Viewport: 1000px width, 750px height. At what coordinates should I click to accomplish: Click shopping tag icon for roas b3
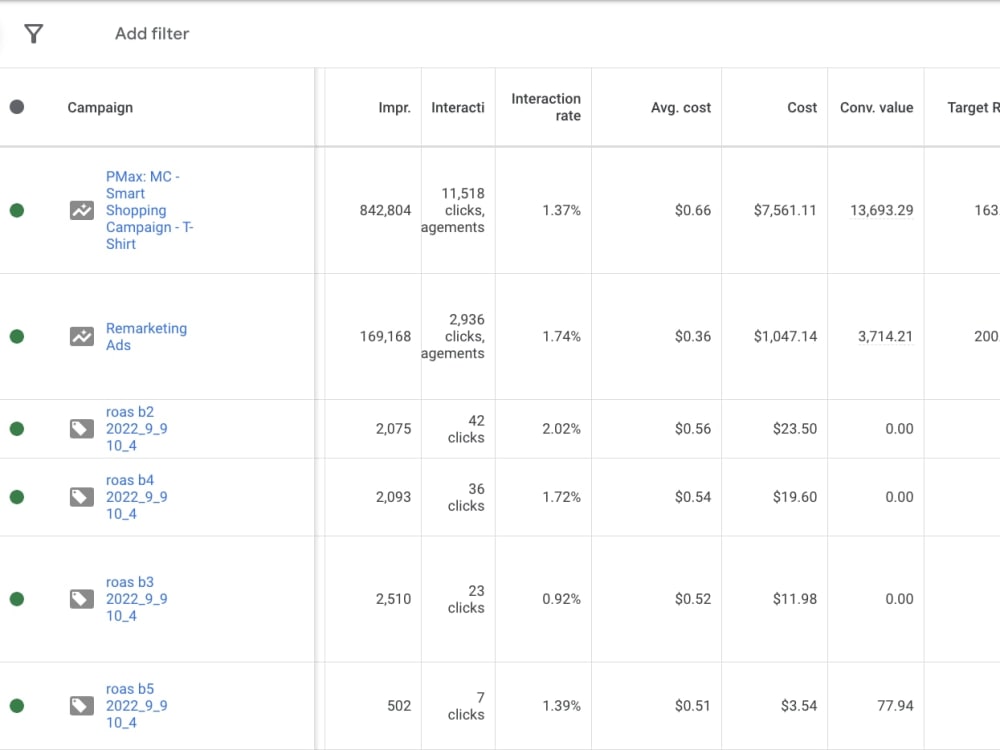pos(82,599)
